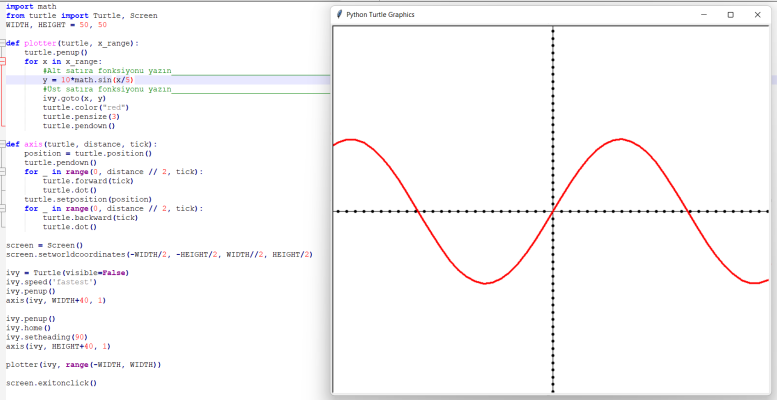
Task: Click the 'turtle.backward(tick)' line
Action: coord(90,218)
